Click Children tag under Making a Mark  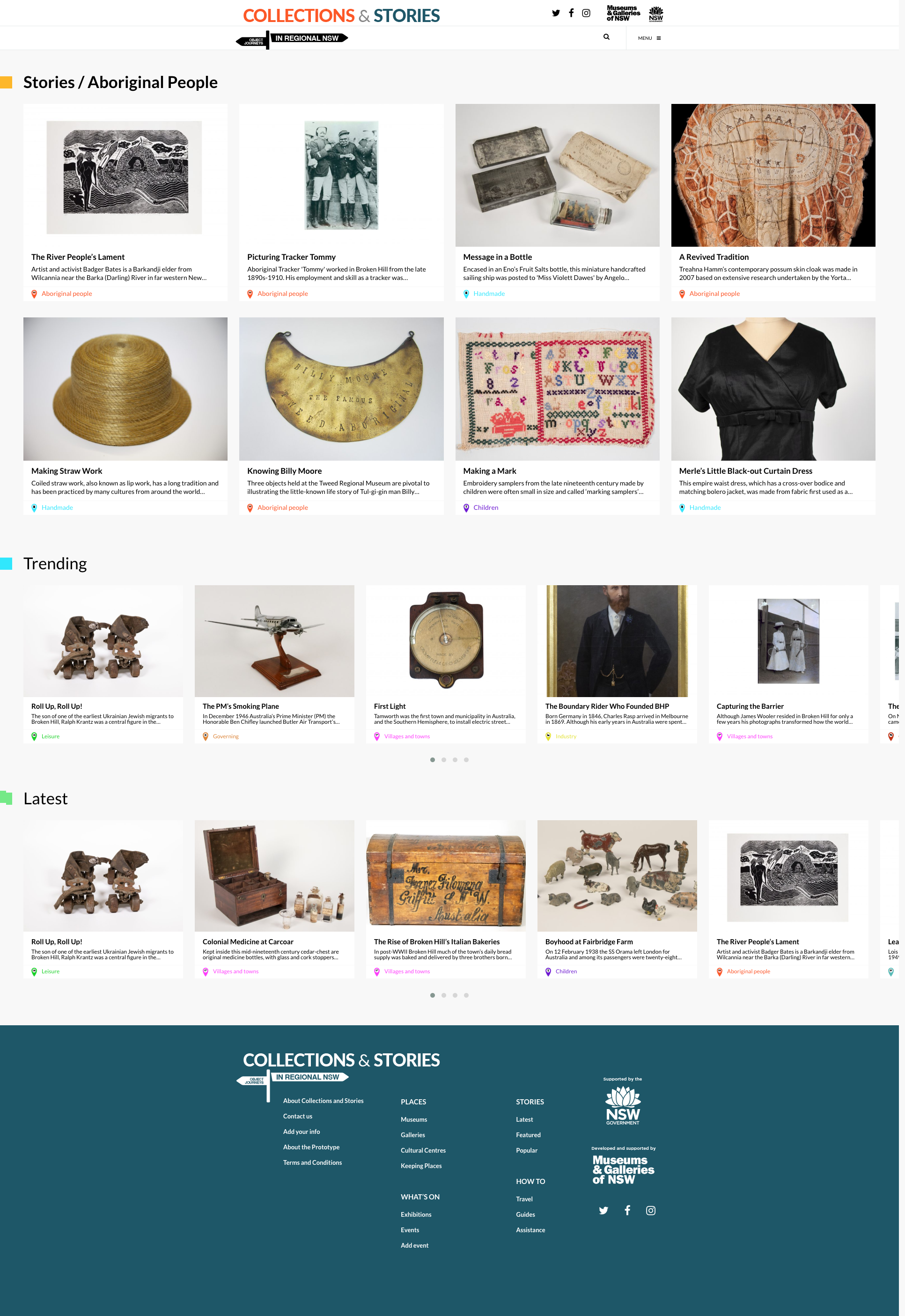[x=486, y=507]
